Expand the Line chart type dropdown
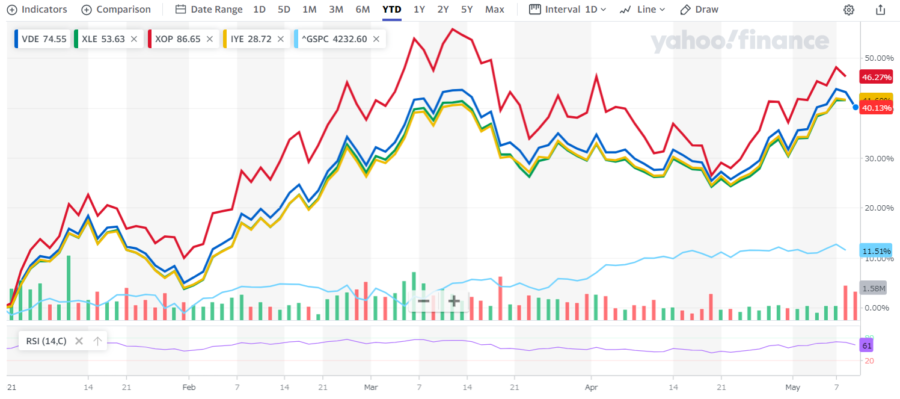Screen dimensions: 900x399 click(x=642, y=10)
